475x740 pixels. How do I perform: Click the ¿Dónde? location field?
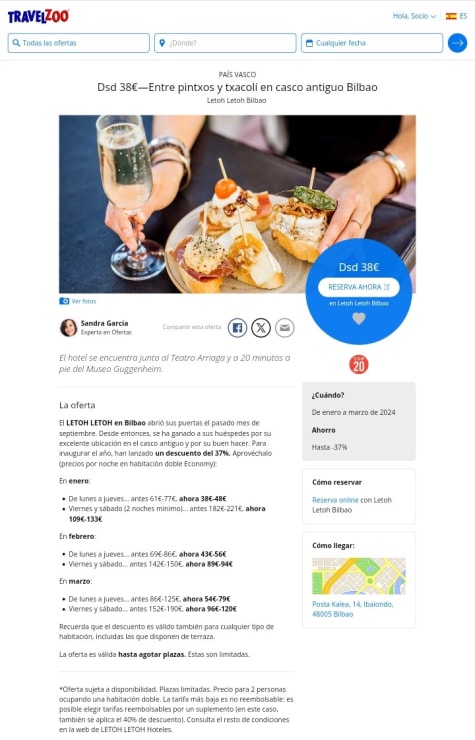[x=225, y=43]
